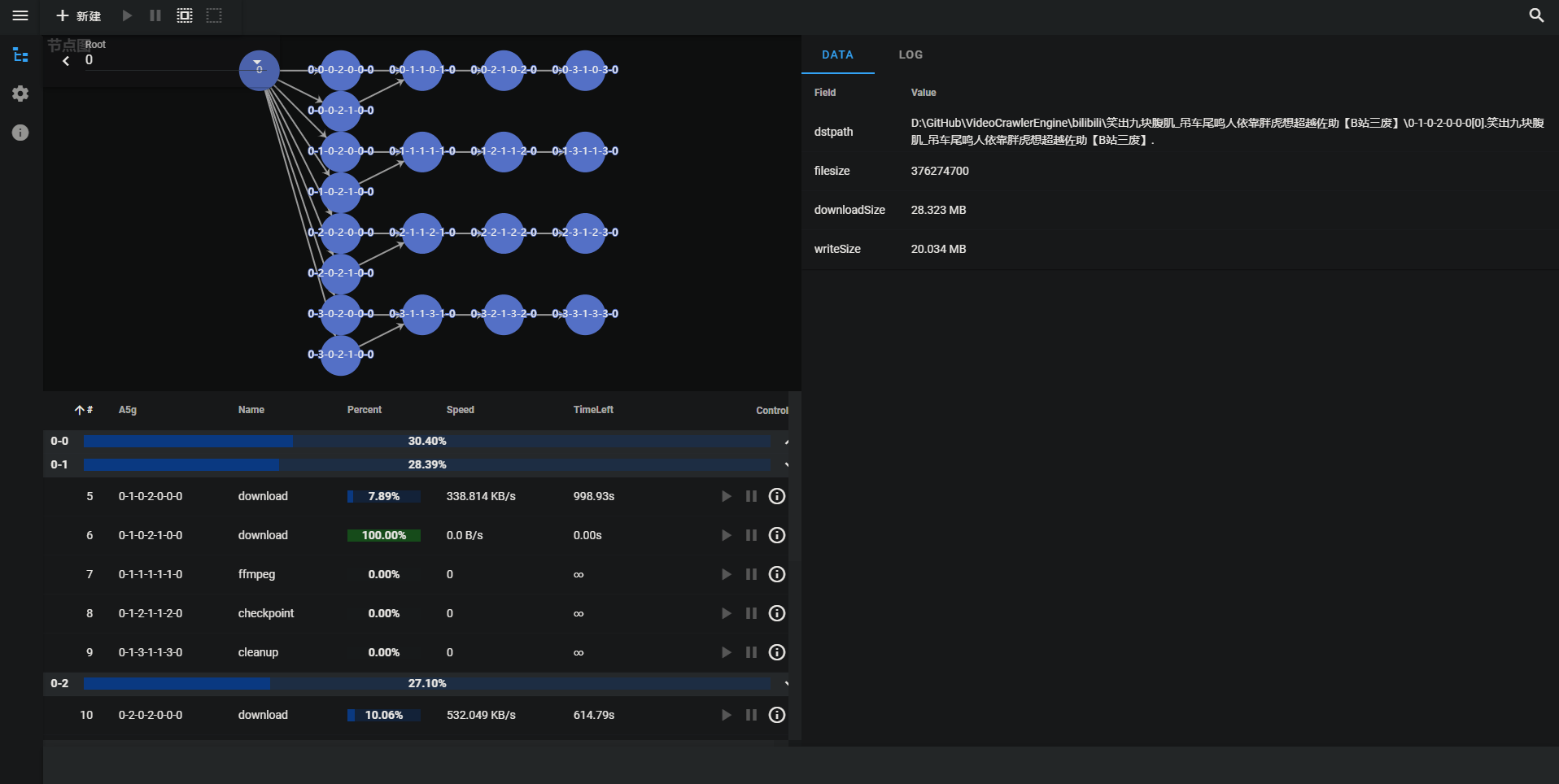This screenshot has width=1559, height=784.
Task: Show info for the ffmpeg task row
Action: [x=777, y=574]
